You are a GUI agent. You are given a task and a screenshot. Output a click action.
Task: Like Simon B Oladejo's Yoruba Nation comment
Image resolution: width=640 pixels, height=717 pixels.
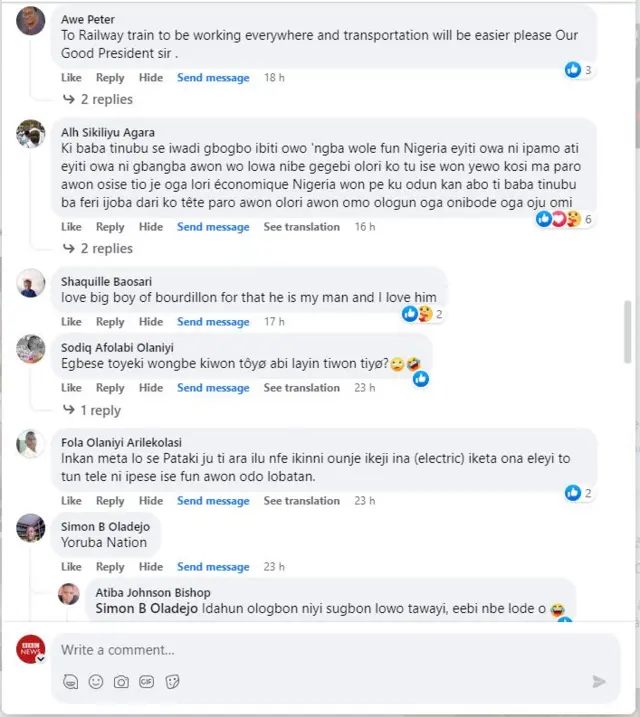click(x=71, y=567)
